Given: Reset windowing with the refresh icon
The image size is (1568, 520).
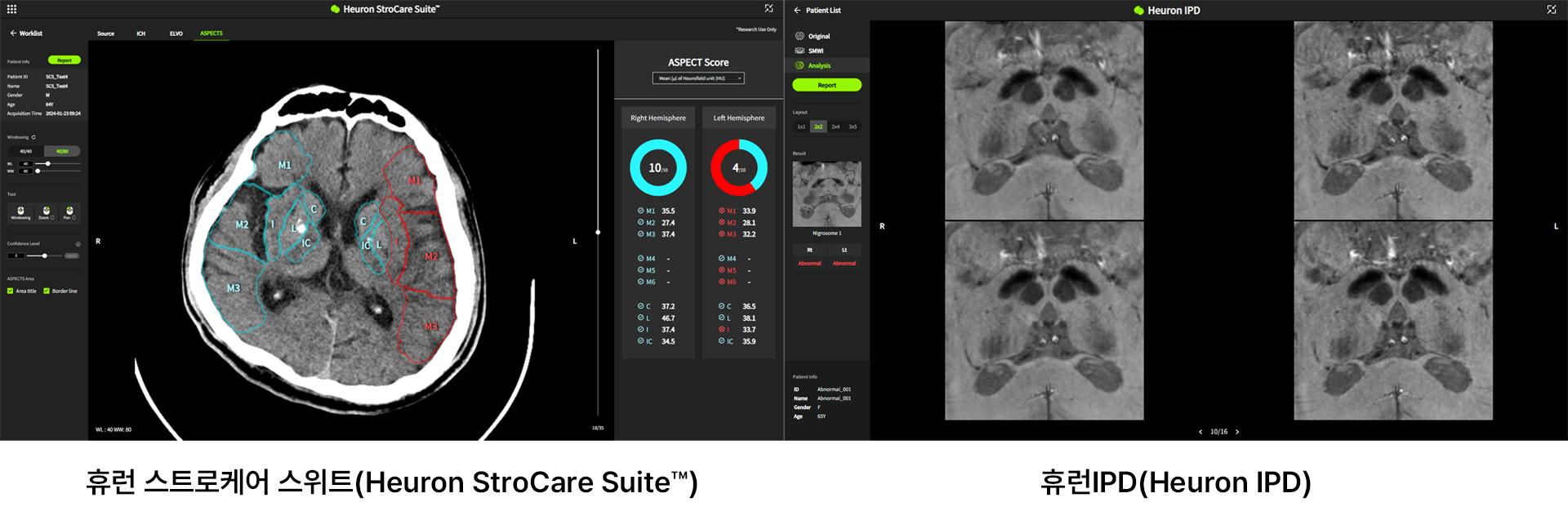Looking at the screenshot, I should [x=33, y=137].
